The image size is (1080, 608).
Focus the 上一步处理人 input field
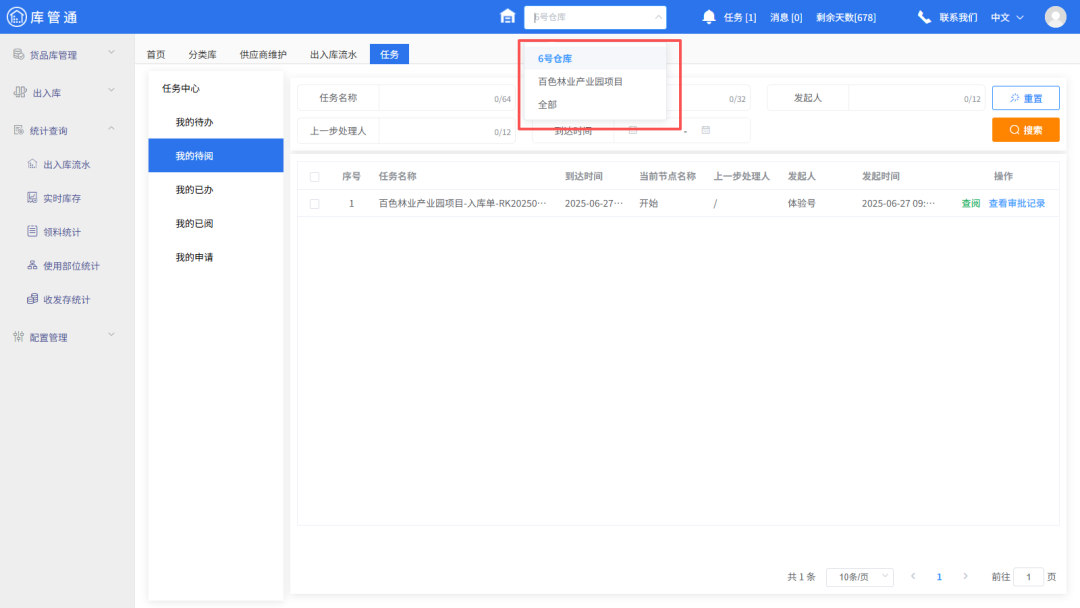coord(447,131)
